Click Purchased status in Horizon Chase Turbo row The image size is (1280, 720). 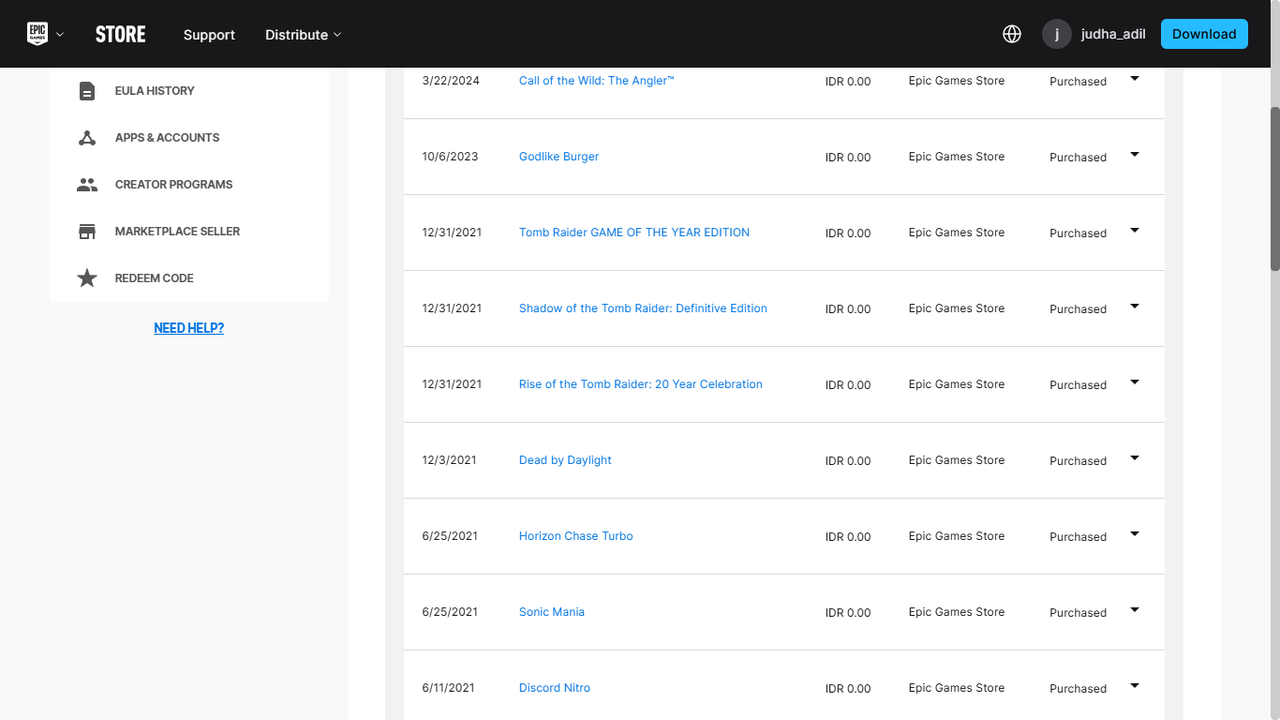point(1078,538)
